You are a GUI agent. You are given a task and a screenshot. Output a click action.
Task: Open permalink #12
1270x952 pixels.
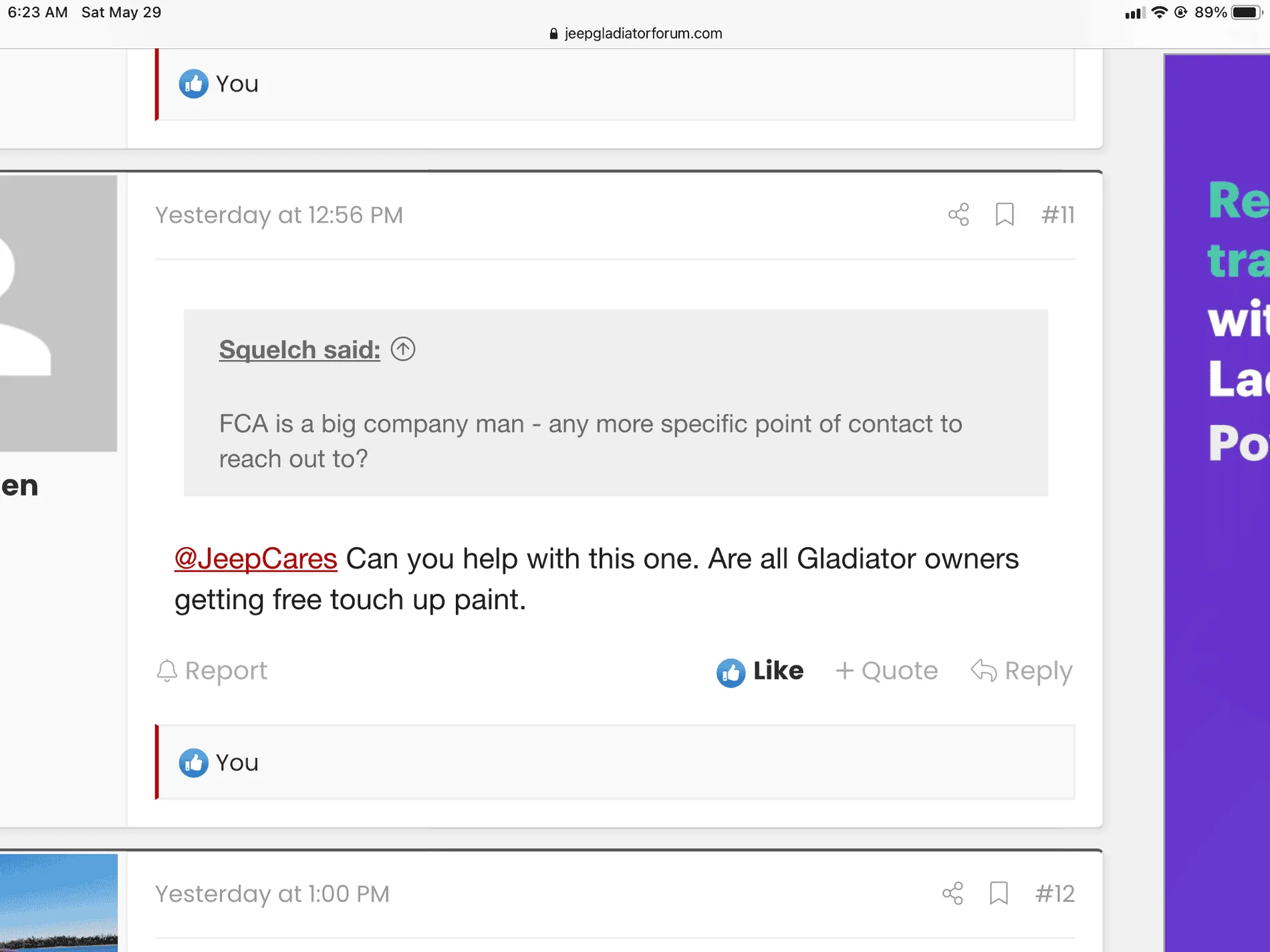pos(1055,893)
